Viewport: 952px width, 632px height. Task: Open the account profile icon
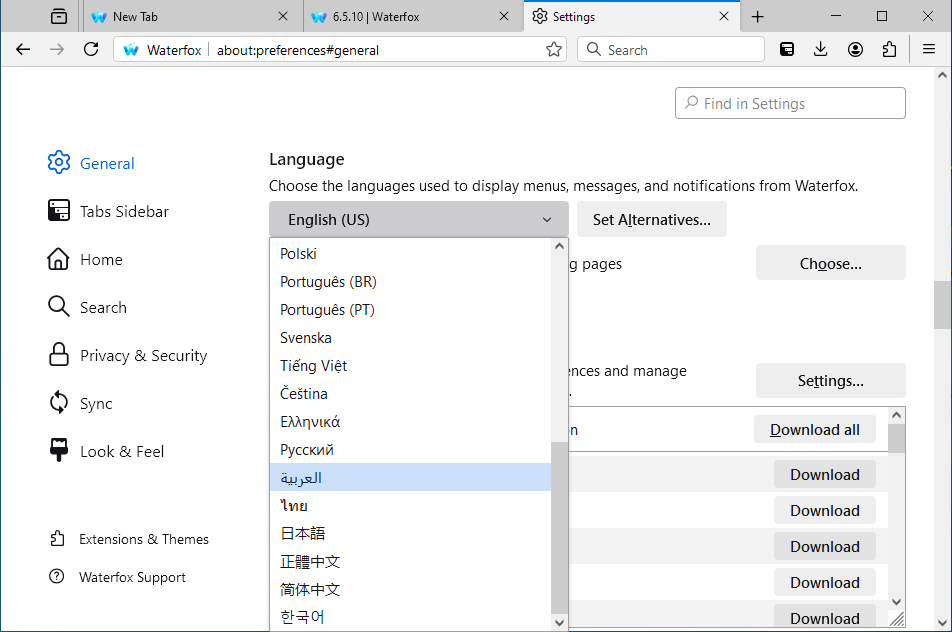[855, 50]
